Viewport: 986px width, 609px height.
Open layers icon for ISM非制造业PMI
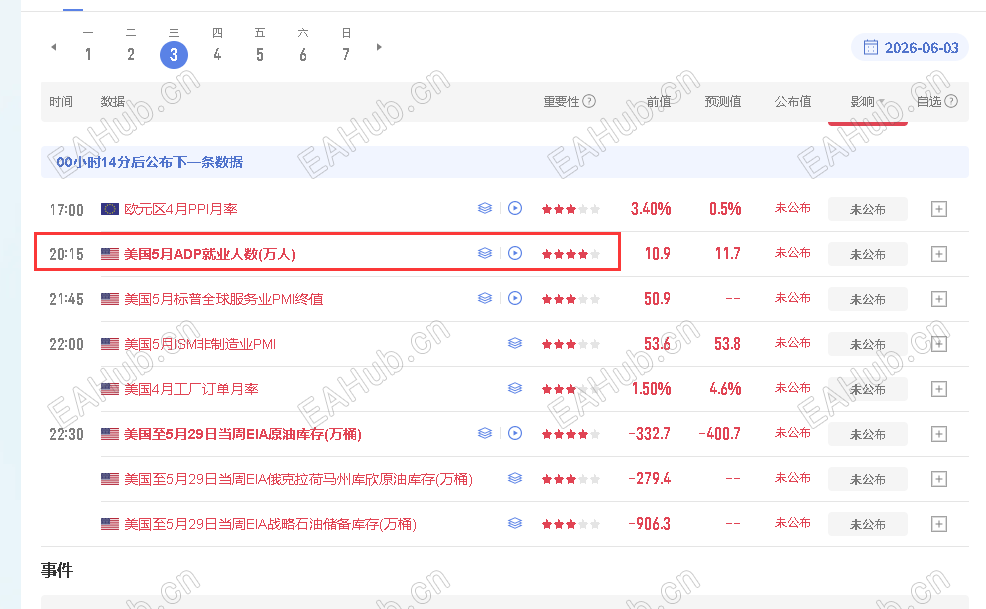click(515, 344)
